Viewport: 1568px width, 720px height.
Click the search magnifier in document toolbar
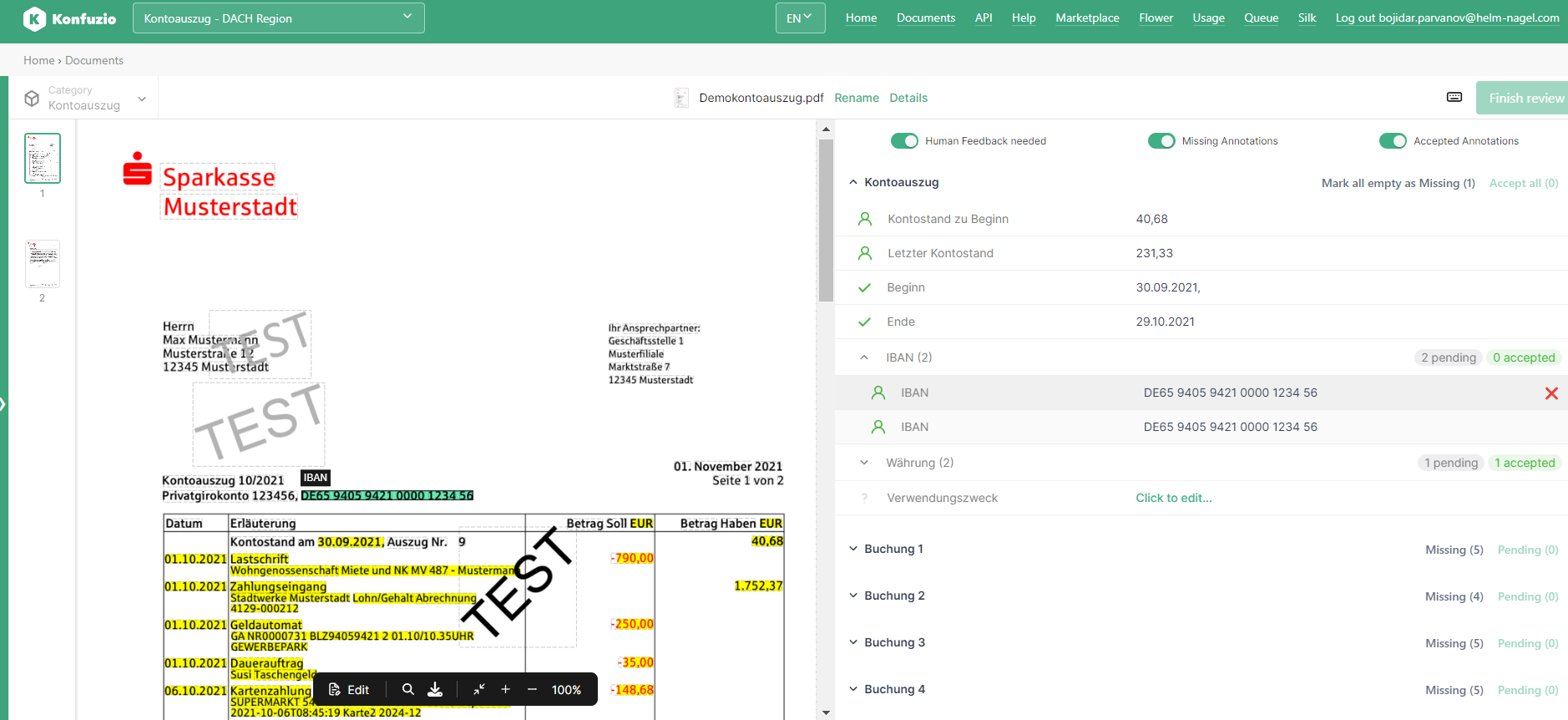tap(408, 690)
